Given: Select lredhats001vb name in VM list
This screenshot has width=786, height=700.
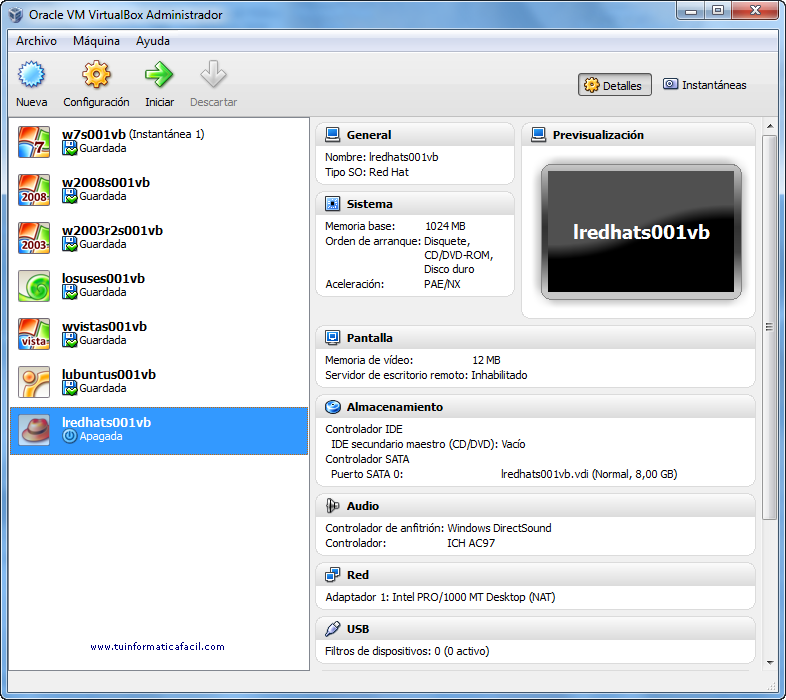Looking at the screenshot, I should click(x=106, y=422).
